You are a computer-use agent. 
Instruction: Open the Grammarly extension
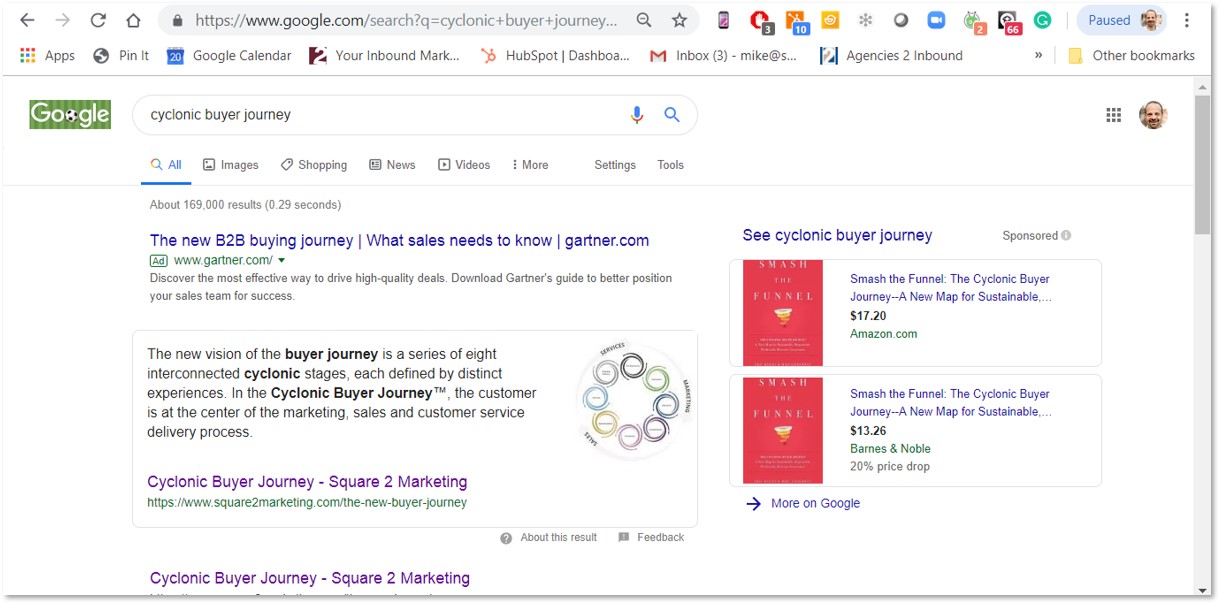pyautogui.click(x=1042, y=20)
